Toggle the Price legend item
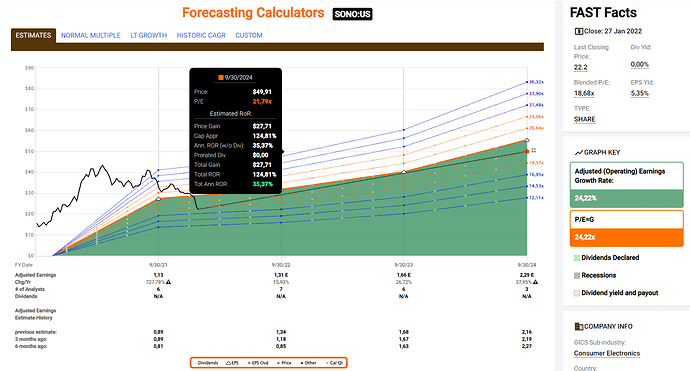 coord(284,363)
